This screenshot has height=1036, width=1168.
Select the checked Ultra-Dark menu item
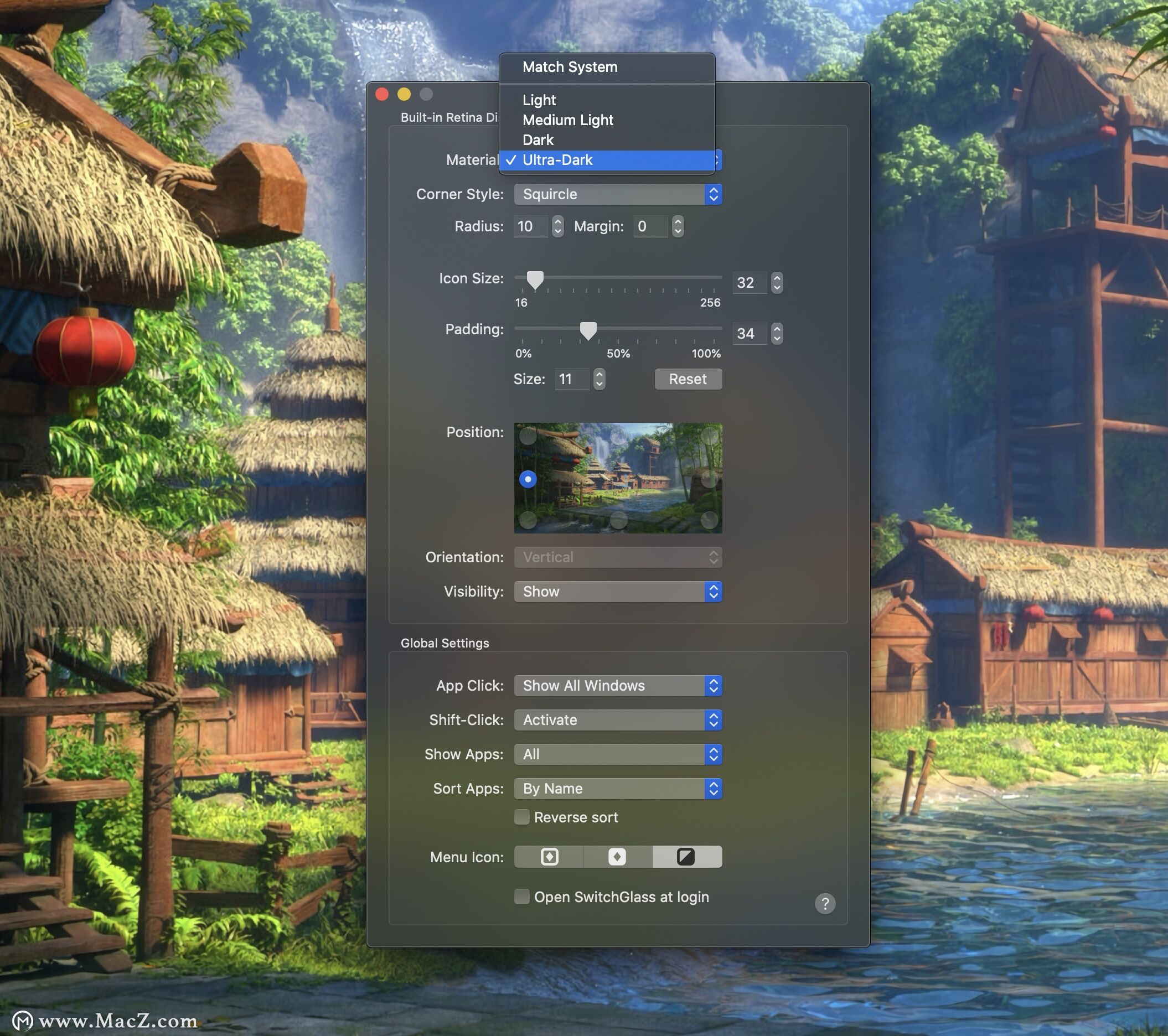pyautogui.click(x=607, y=160)
